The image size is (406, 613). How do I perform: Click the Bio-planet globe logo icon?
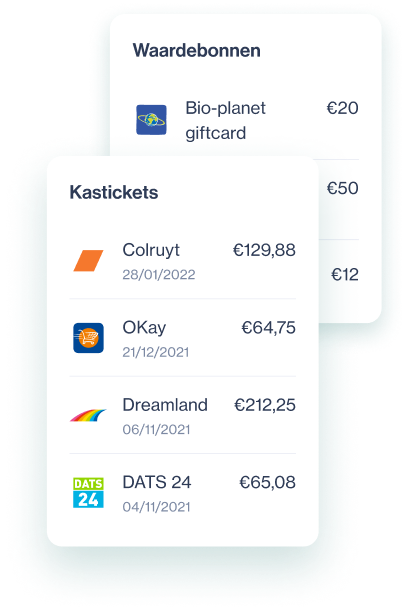point(151,120)
